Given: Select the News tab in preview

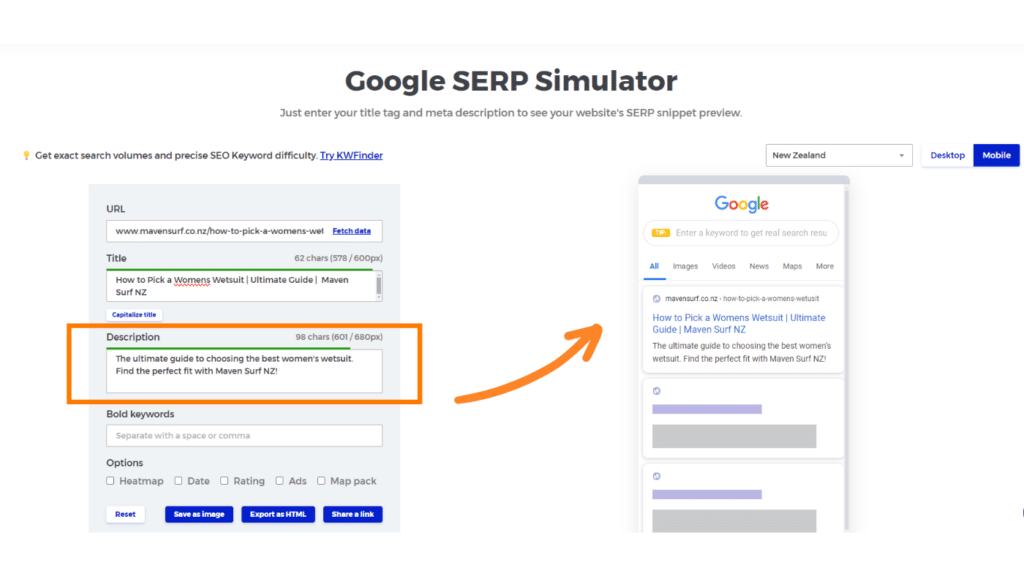Looking at the screenshot, I should tap(759, 266).
